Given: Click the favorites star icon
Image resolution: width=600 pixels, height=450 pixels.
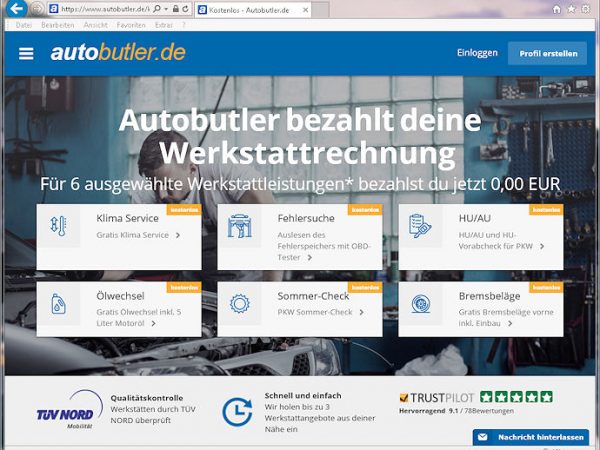Looking at the screenshot, I should (571, 9).
